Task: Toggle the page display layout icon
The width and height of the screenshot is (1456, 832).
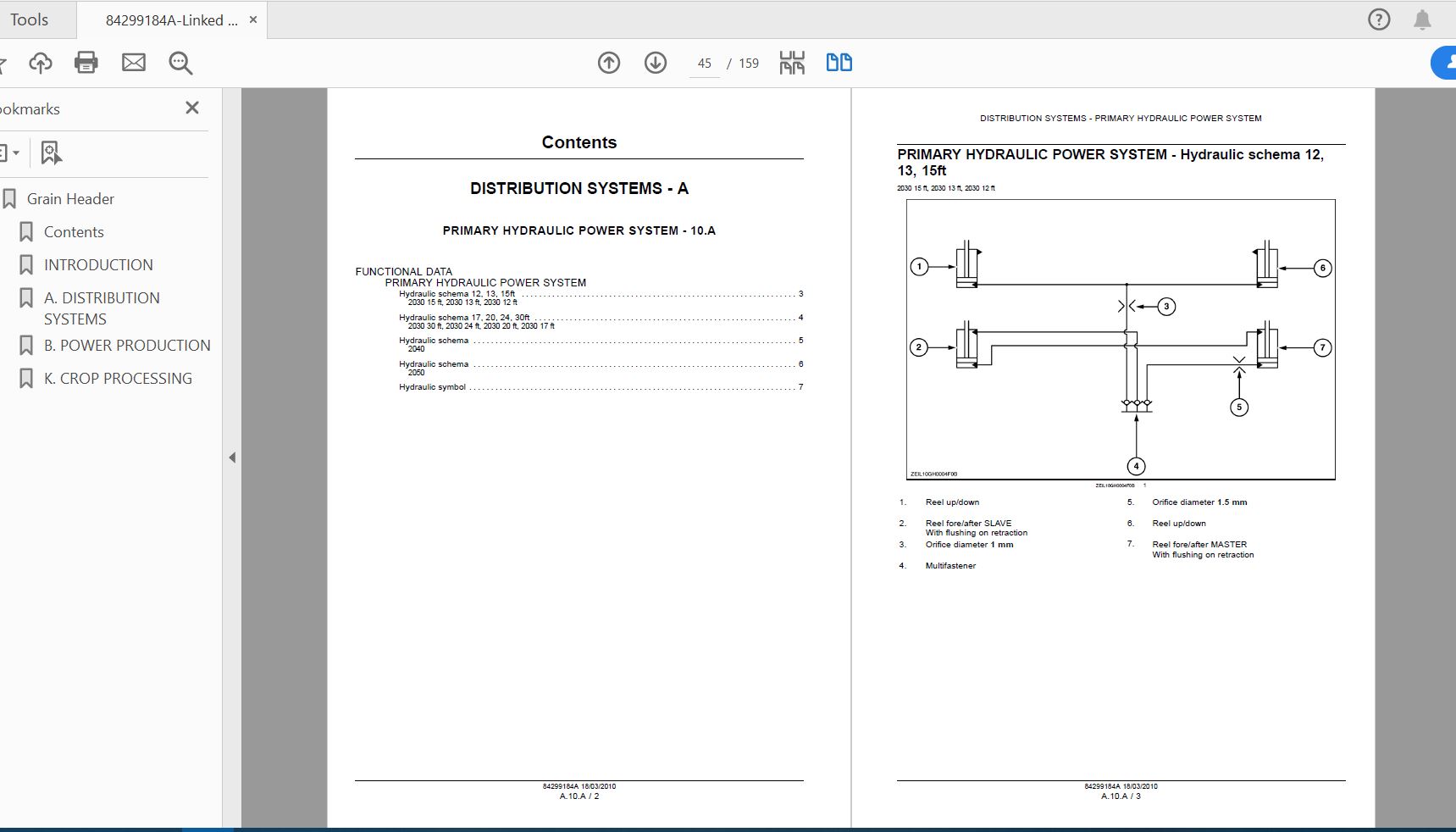Action: coord(792,62)
